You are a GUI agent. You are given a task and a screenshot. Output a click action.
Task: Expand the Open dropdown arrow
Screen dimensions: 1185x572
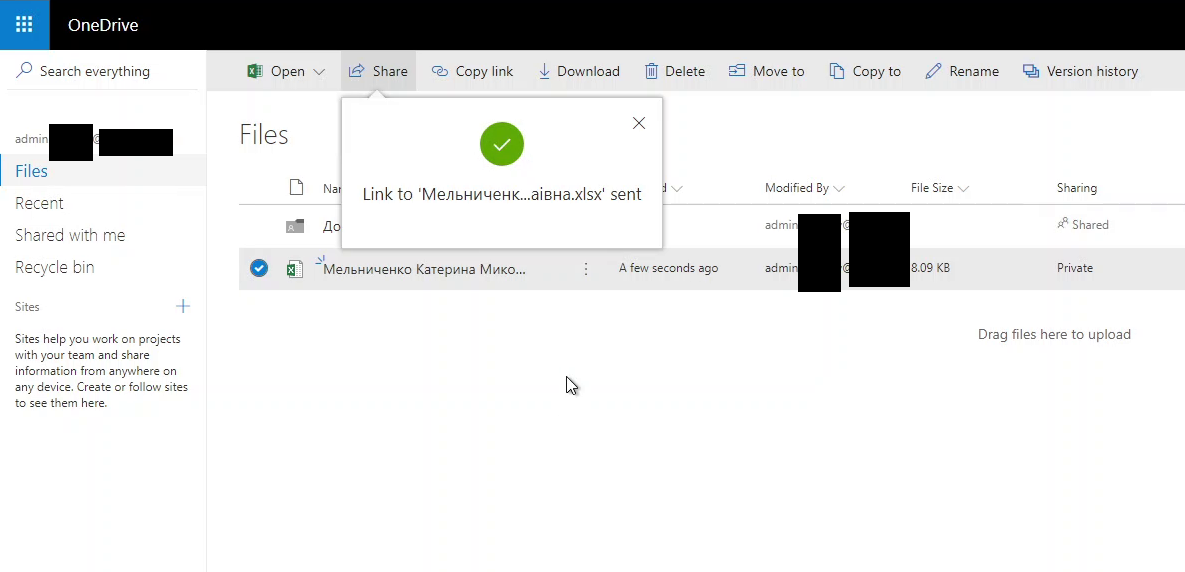click(x=319, y=72)
